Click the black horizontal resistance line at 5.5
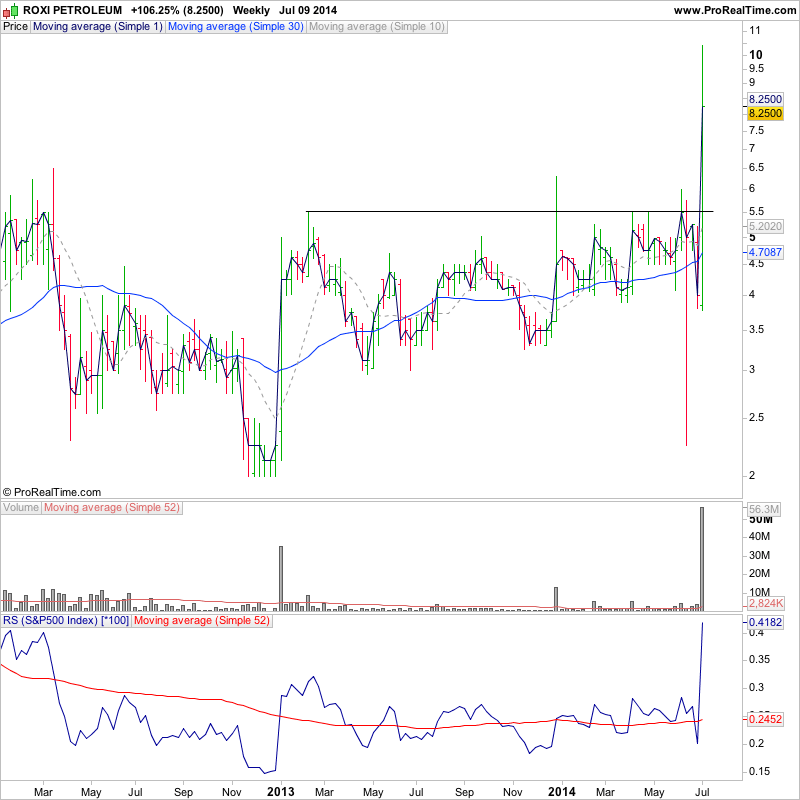Screen dimensions: 800x800 [509, 211]
